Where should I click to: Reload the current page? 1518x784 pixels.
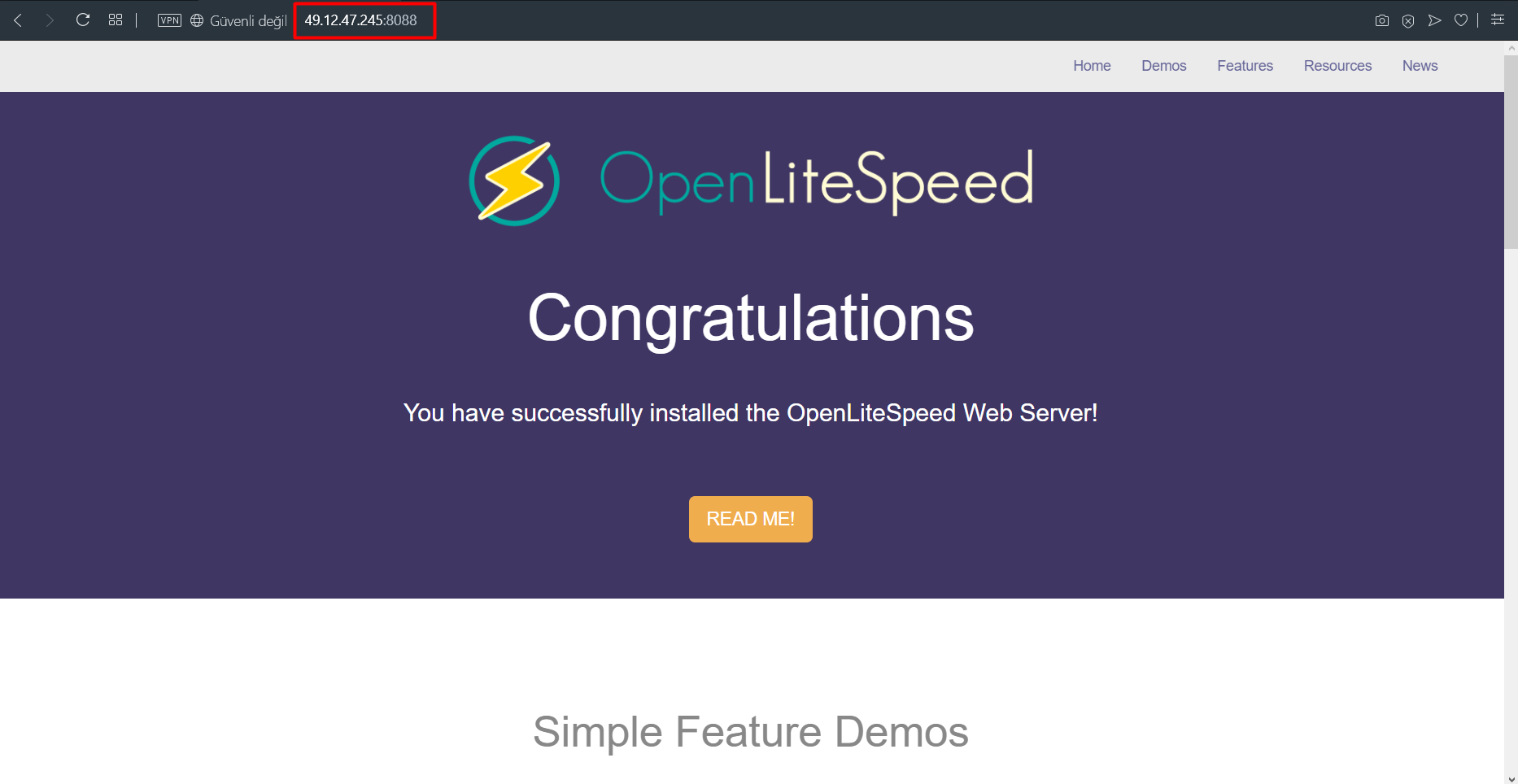(x=83, y=20)
